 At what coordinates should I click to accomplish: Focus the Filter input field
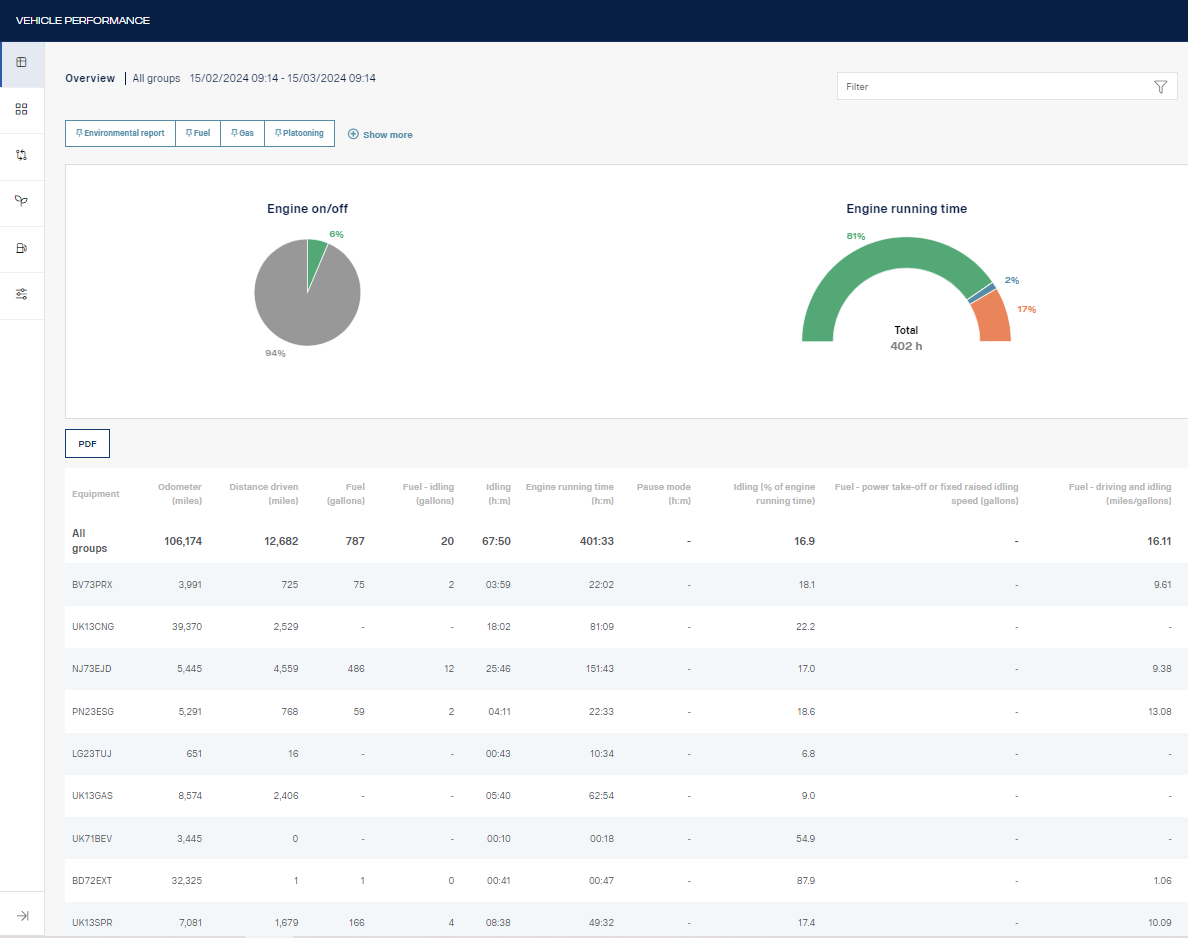tap(1007, 86)
